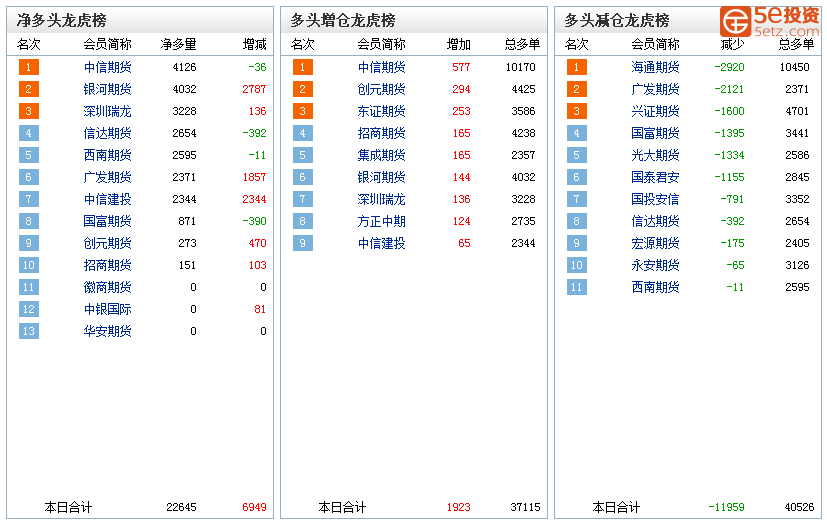827x524 pixels.
Task: Select the total long value 10170
Action: click(x=521, y=67)
